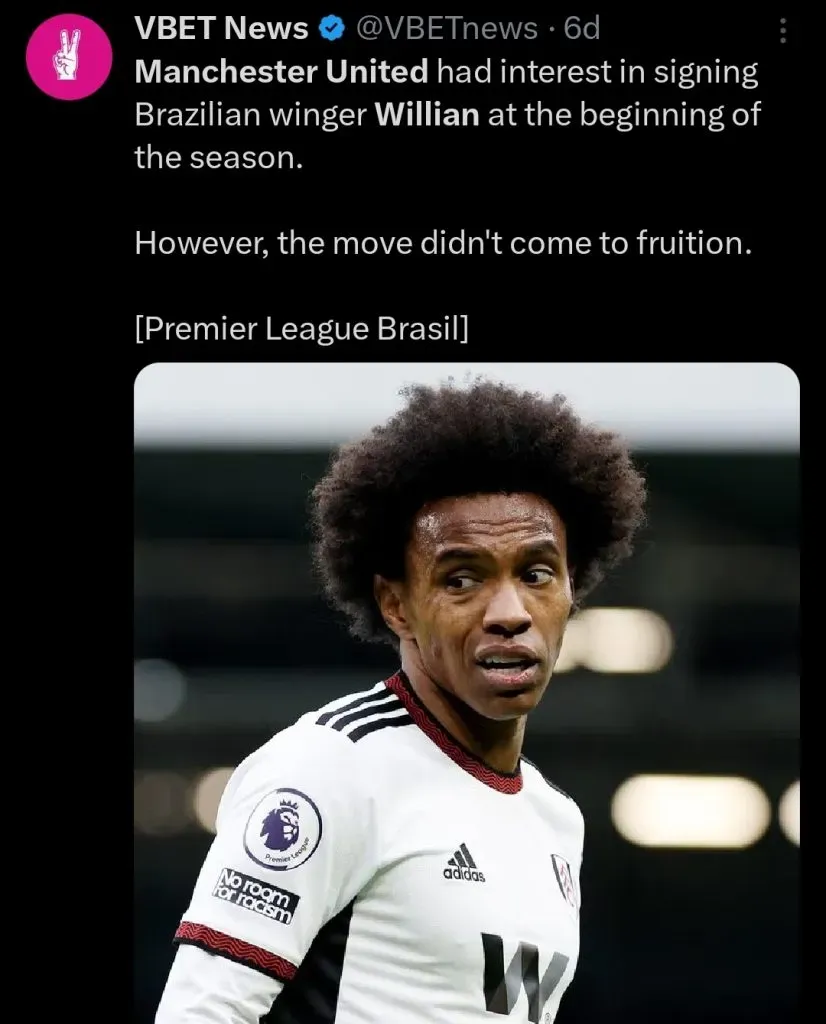Open the tweet's three-dot more menu
Image resolution: width=826 pixels, height=1024 pixels.
pos(783,30)
